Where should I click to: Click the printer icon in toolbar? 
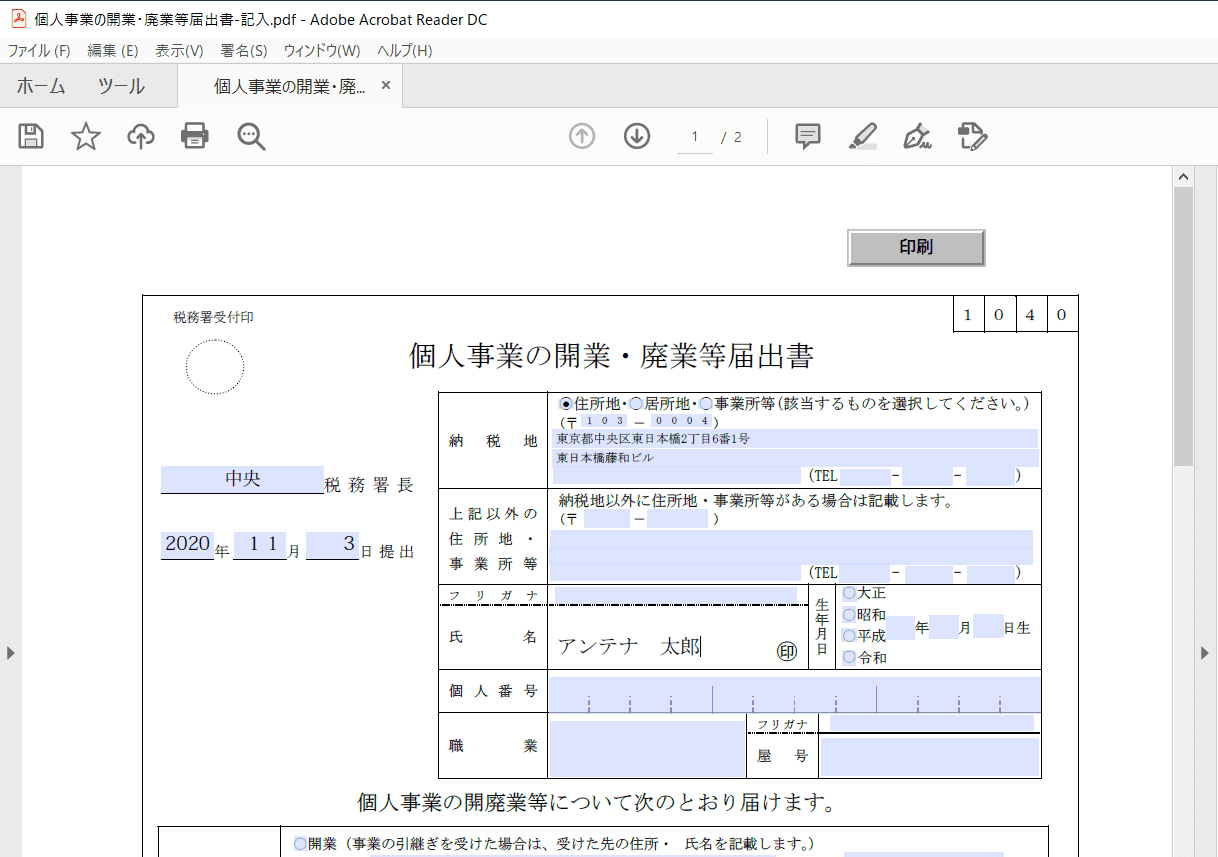195,137
